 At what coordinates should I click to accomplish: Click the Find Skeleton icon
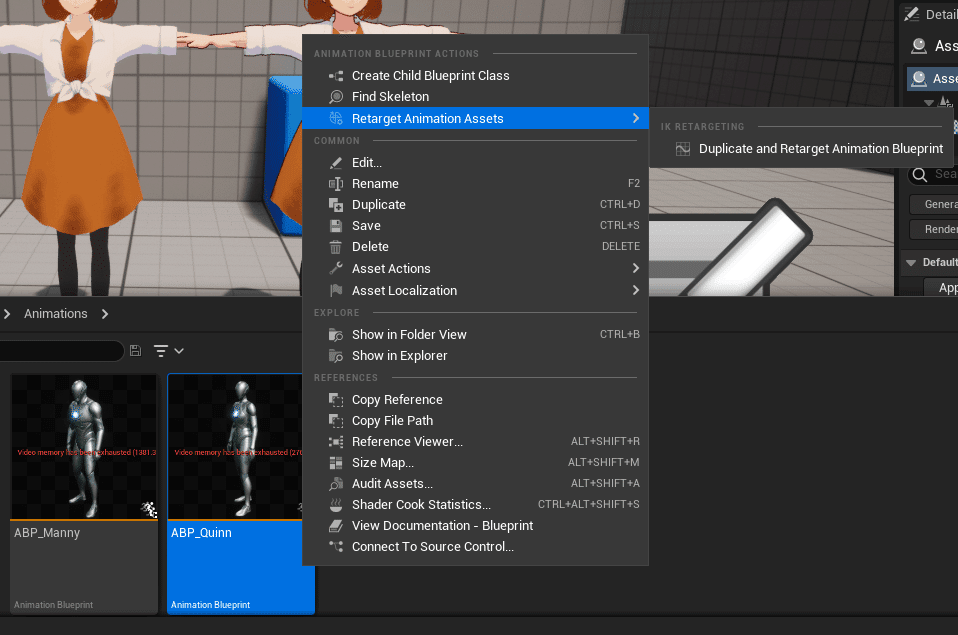[x=336, y=96]
